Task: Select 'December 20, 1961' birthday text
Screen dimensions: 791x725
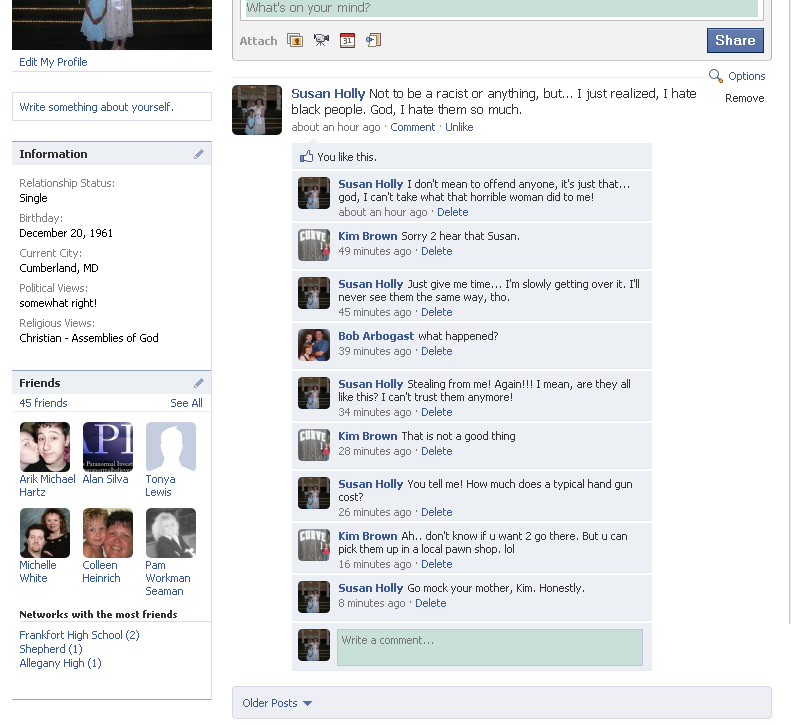Action: [66, 233]
